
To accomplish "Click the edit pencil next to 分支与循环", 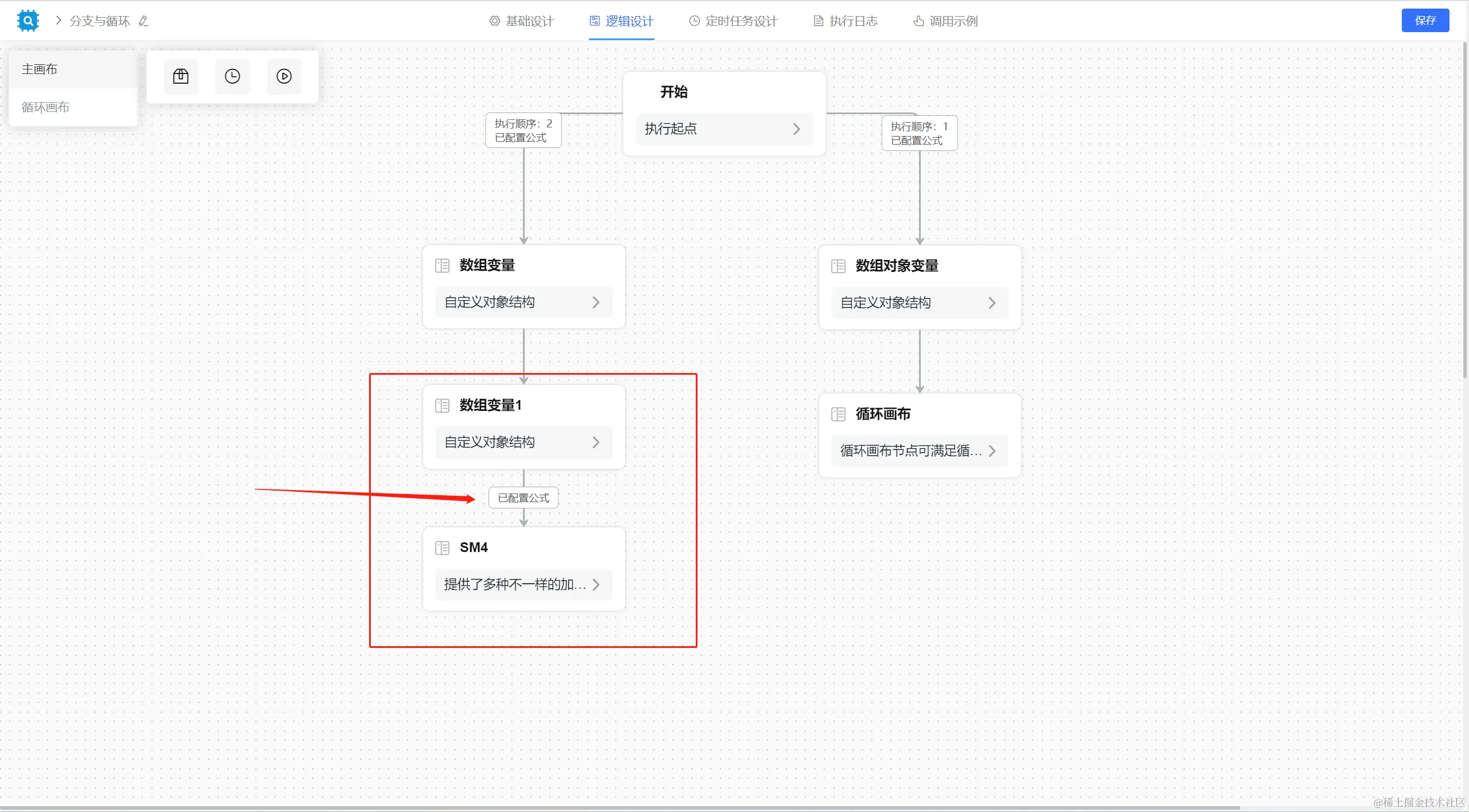I will [144, 21].
